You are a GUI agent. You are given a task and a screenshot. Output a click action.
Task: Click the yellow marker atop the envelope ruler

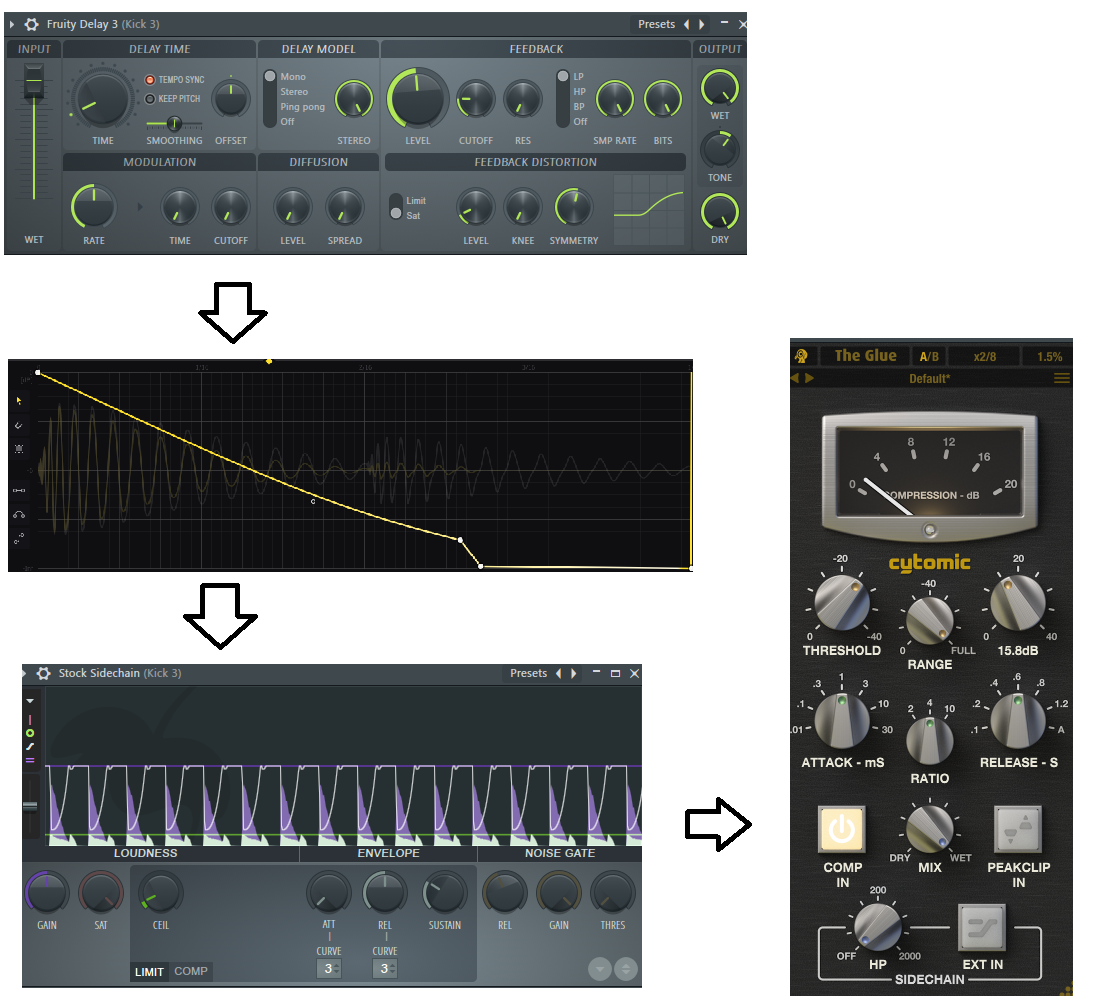[269, 361]
